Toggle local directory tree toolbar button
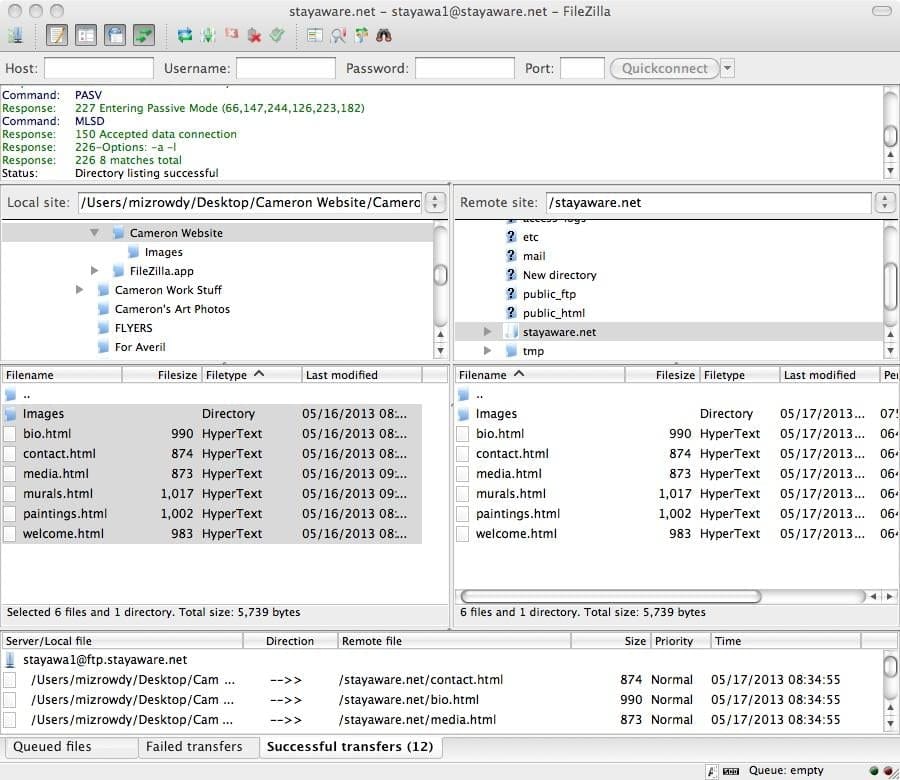Screen dimensions: 900x780 click(86, 36)
